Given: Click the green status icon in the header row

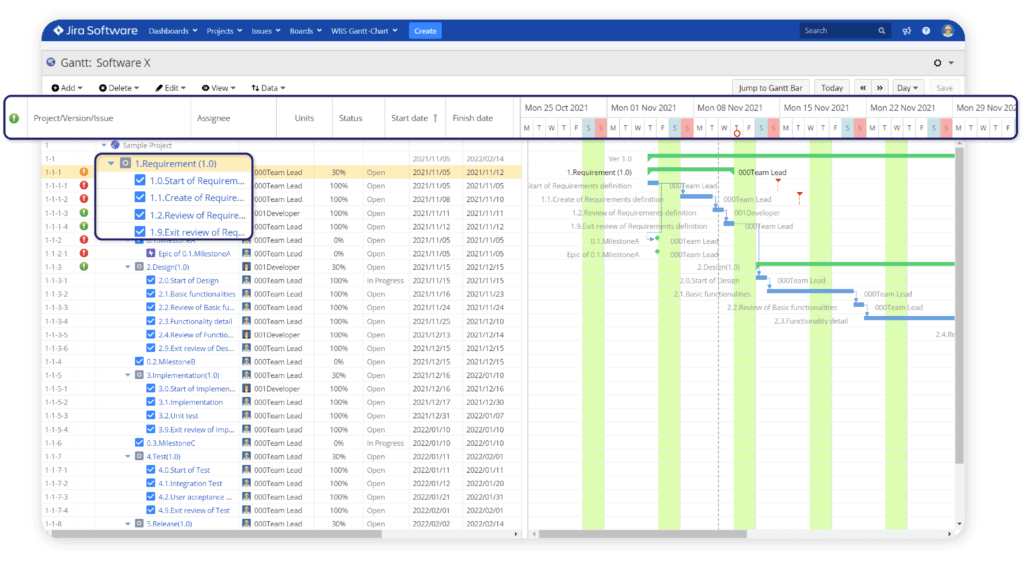Looking at the screenshot, I should pos(14,118).
